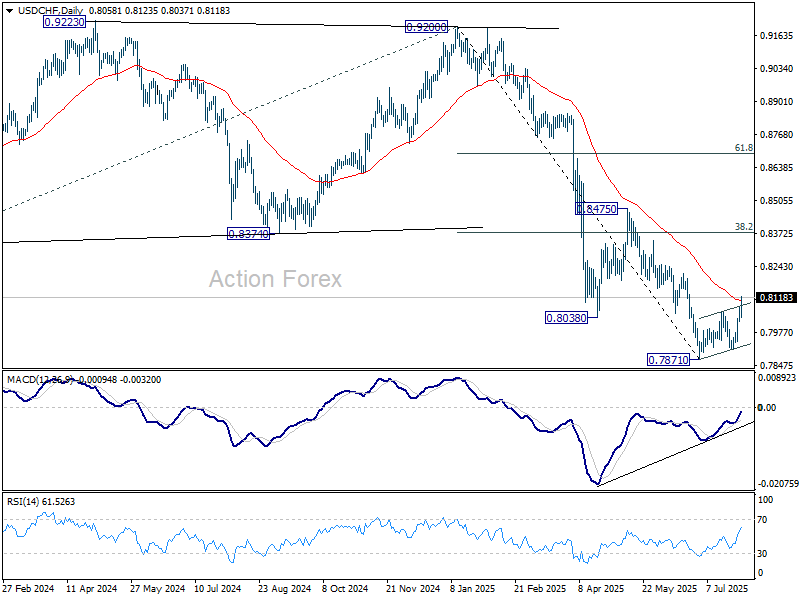Click the 0.84750 price label
This screenshot has height=600, width=800.
(x=599, y=209)
